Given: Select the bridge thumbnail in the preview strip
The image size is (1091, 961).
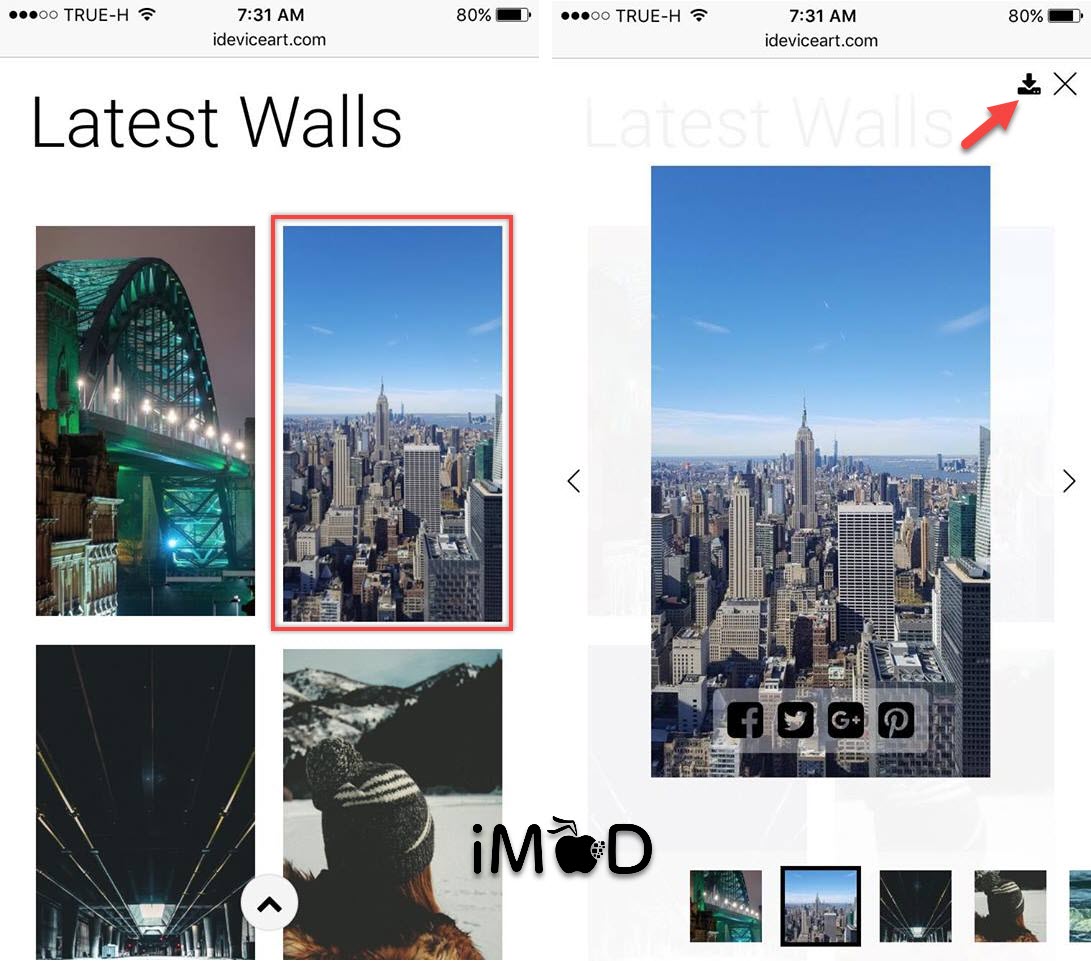Looking at the screenshot, I should coord(725,906).
